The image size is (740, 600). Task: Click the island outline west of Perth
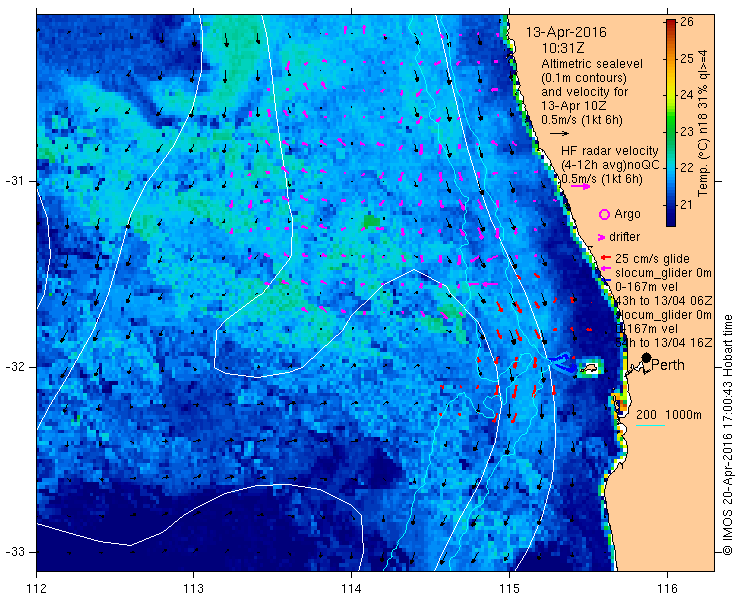tap(589, 367)
